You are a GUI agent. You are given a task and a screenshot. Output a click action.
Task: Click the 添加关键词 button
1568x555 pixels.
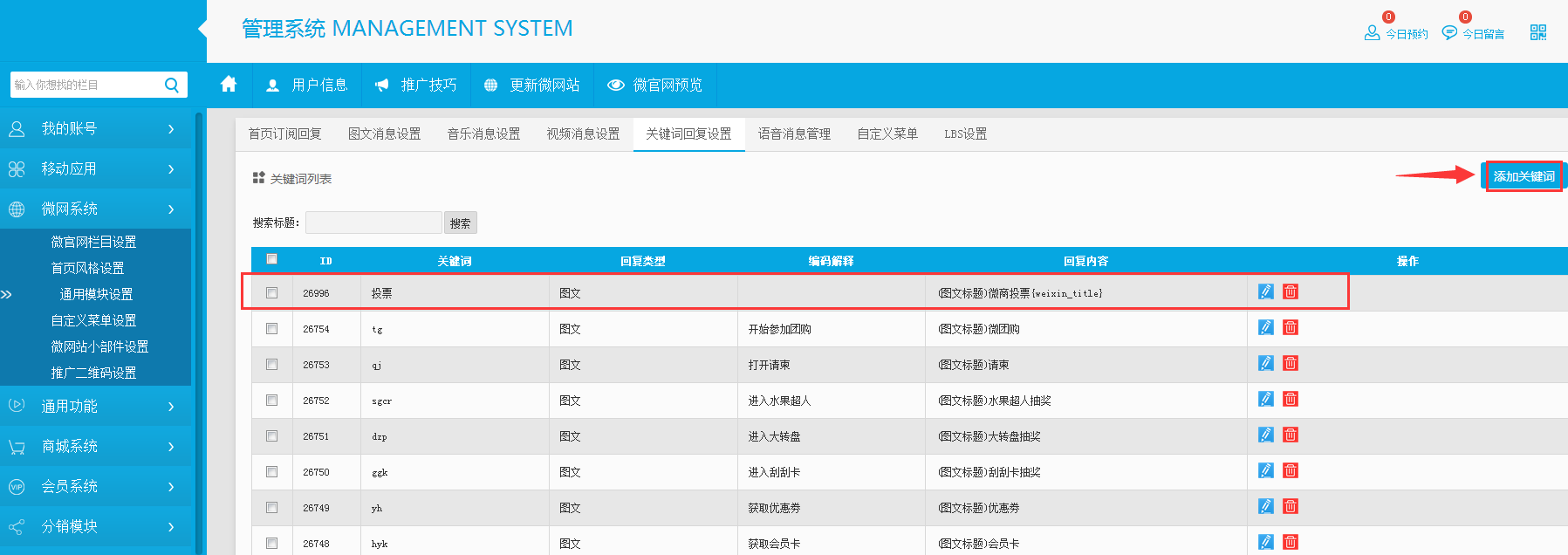click(1523, 176)
